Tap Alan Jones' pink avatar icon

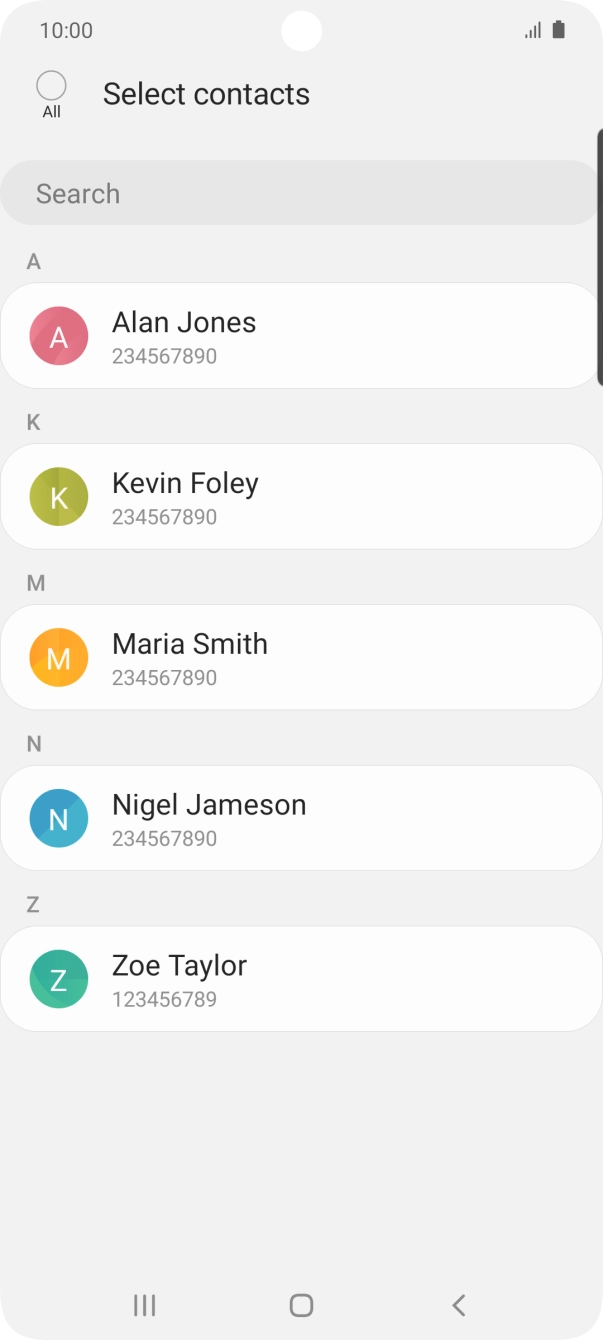click(59, 336)
